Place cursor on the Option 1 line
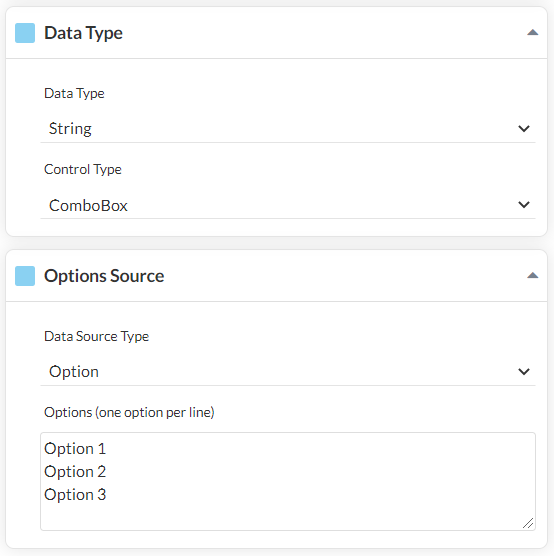This screenshot has height=556, width=554. point(75,449)
